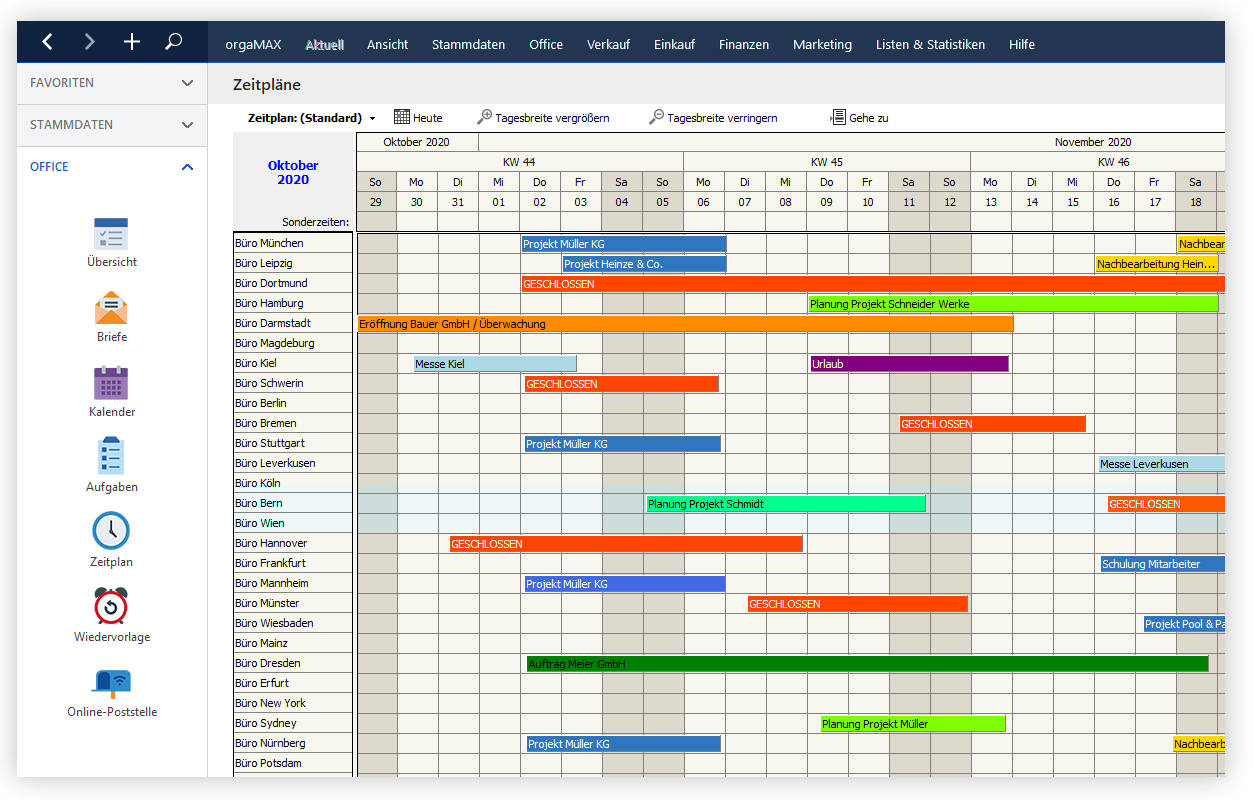Screen dimensions: 1253x801
Task: Open the Listen & Statistiken menu
Action: (x=930, y=44)
